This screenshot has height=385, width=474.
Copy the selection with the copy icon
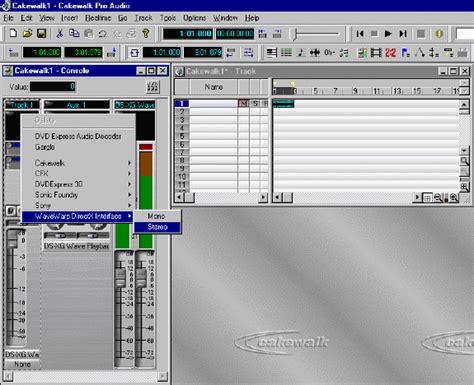click(x=74, y=33)
